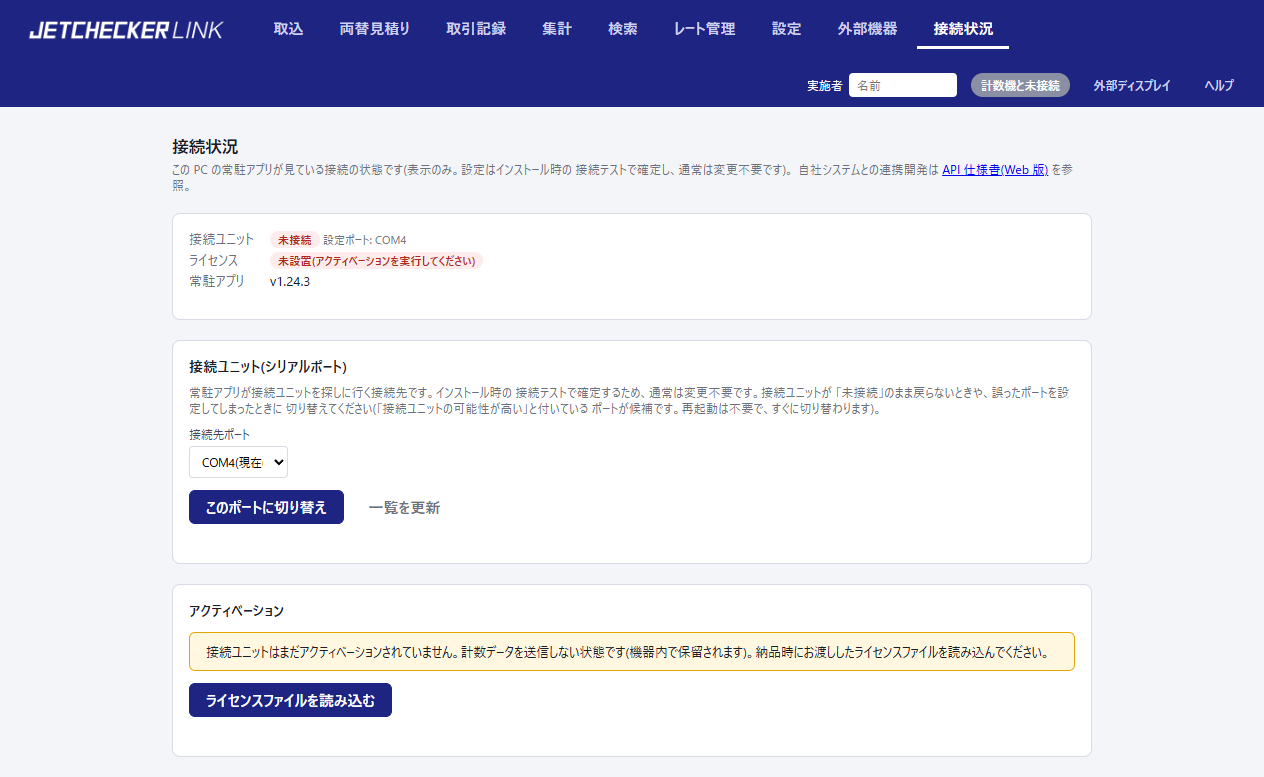
Task: Click the yellow activation warning message
Action: [x=632, y=651]
